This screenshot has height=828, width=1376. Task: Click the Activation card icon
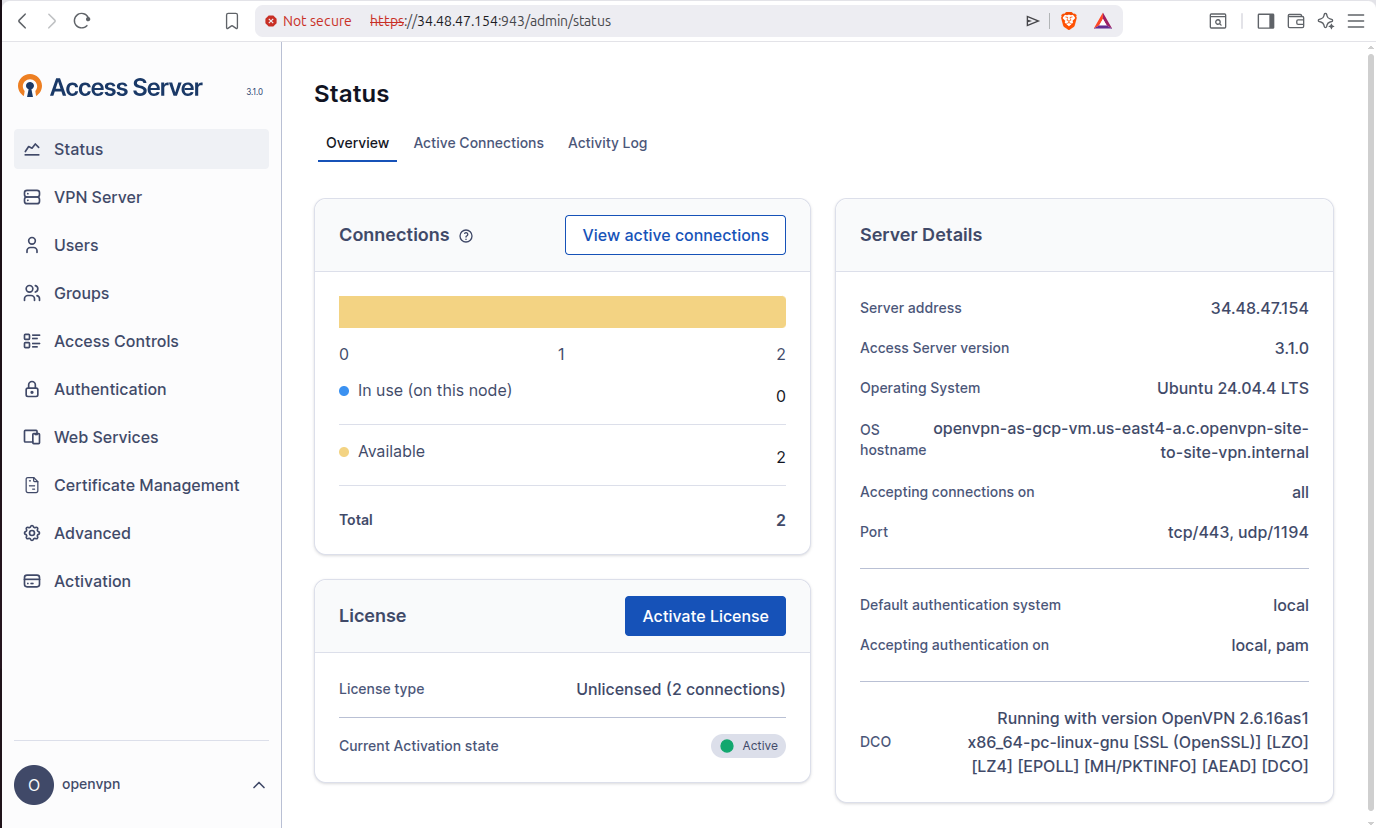tap(32, 581)
